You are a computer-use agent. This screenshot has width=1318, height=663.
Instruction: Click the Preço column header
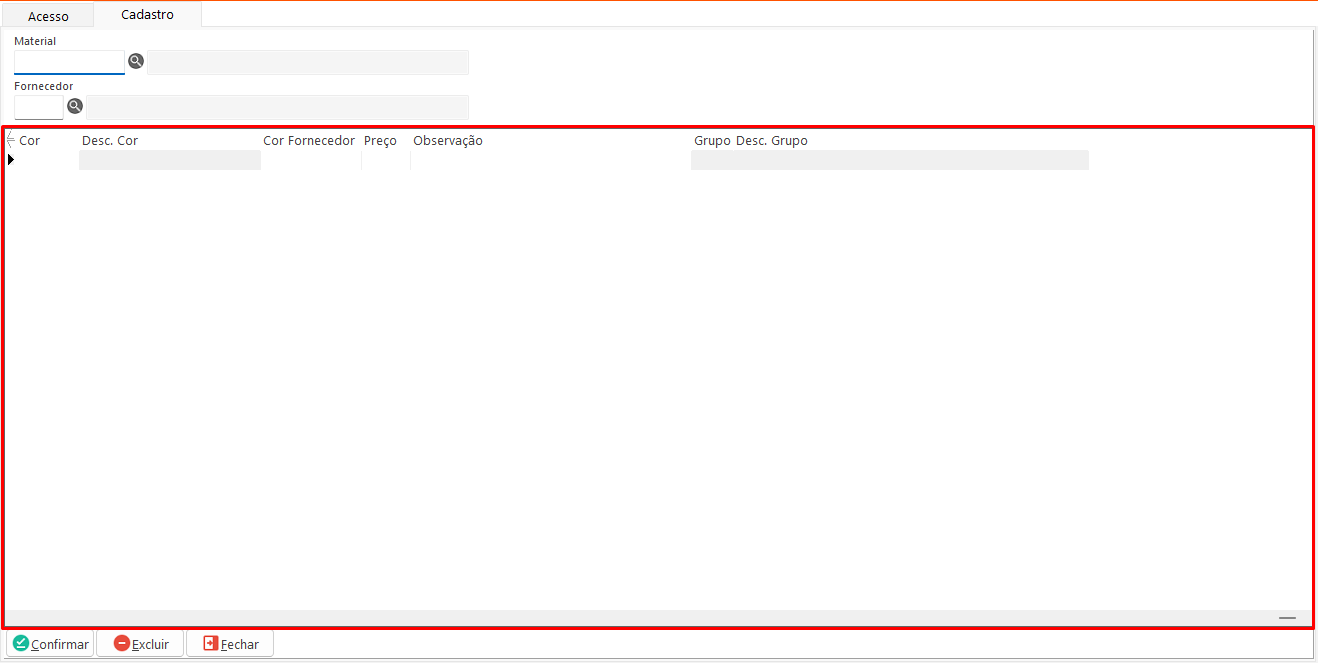[380, 141]
